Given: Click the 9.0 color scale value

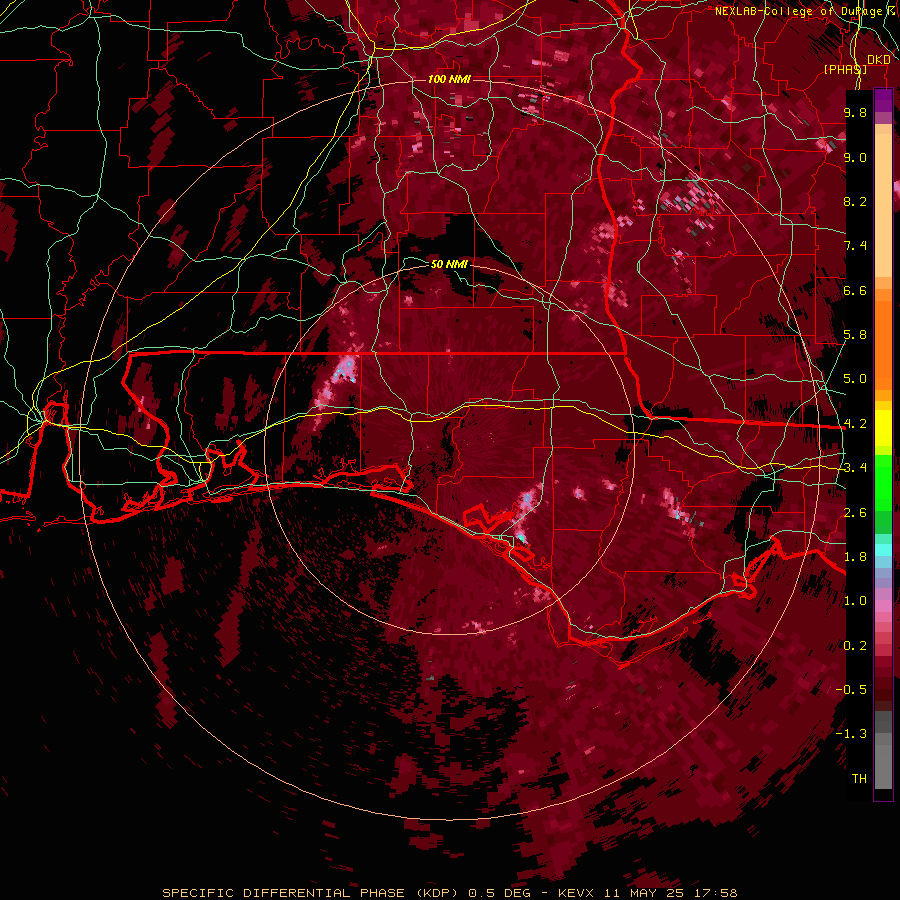Looking at the screenshot, I should (855, 157).
